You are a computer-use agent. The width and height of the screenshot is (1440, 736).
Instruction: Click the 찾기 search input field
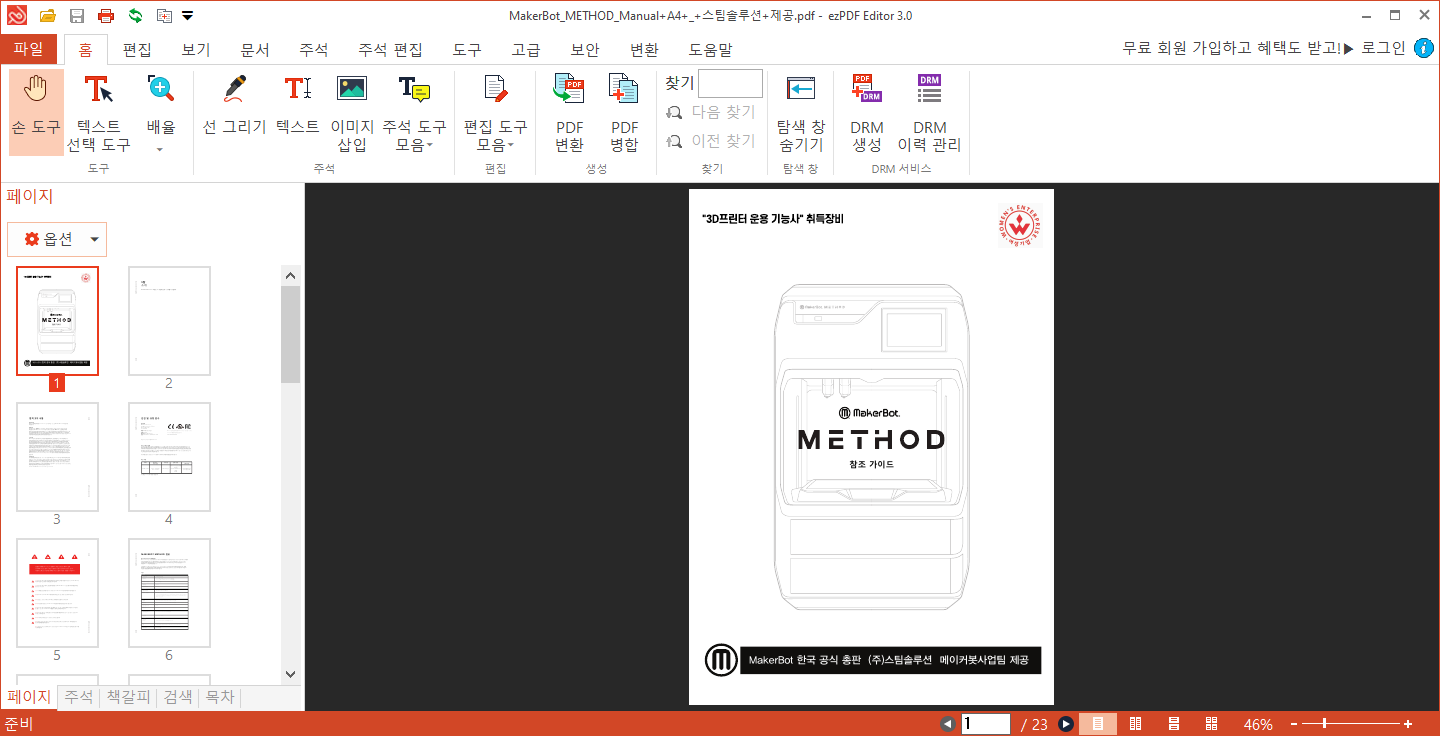pos(730,84)
